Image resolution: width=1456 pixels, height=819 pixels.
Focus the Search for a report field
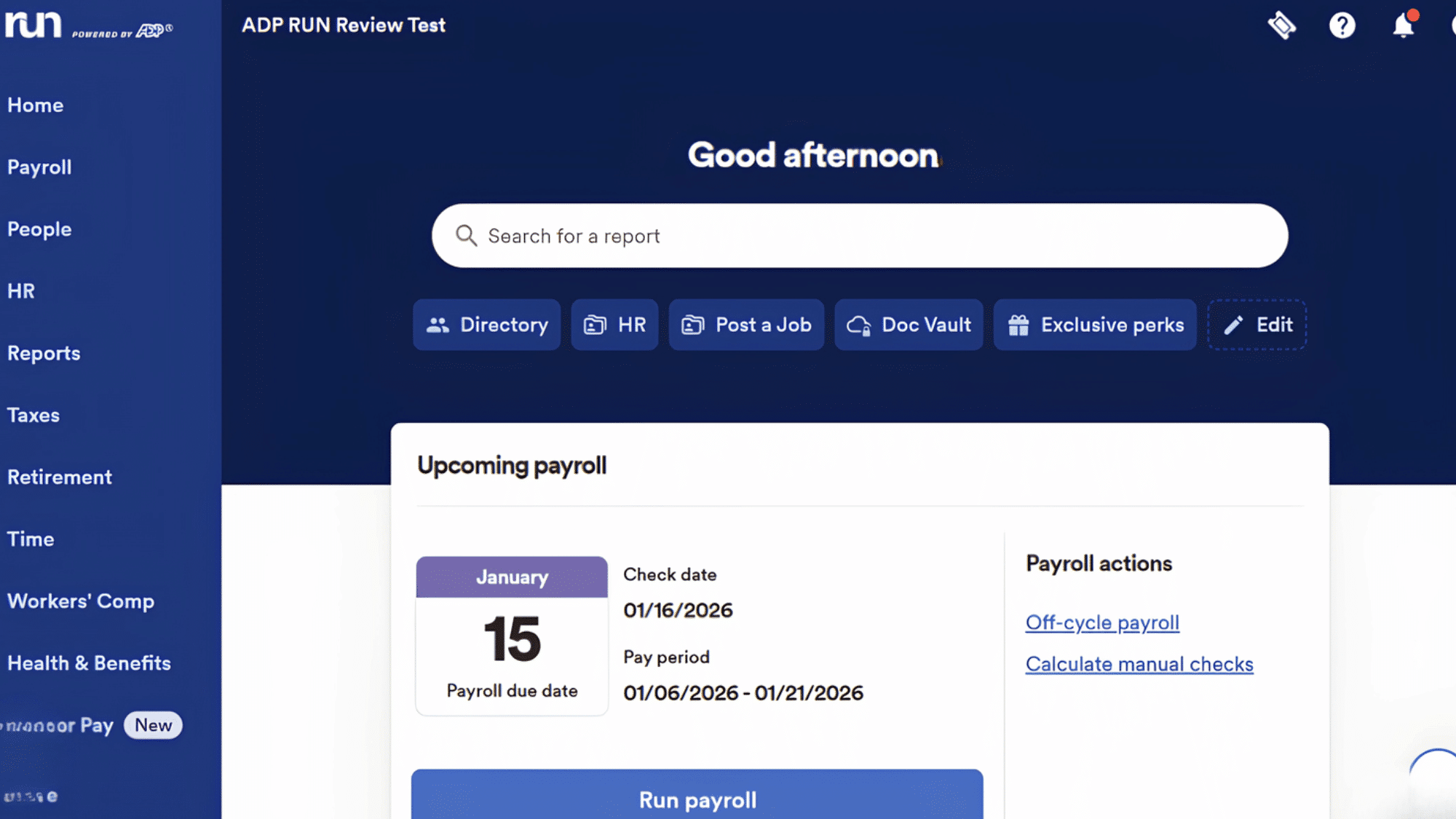(860, 236)
